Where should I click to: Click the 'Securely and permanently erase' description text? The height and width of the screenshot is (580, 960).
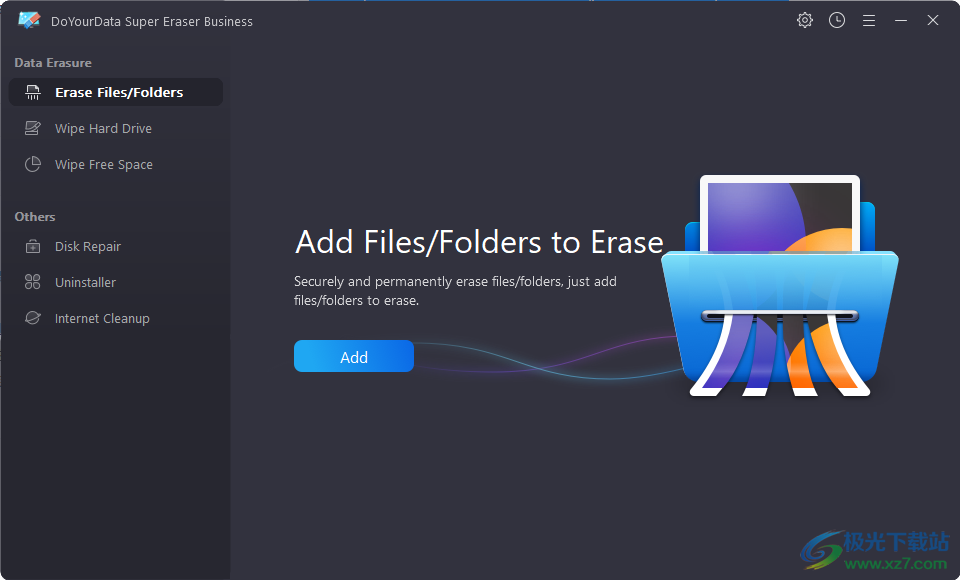point(455,291)
